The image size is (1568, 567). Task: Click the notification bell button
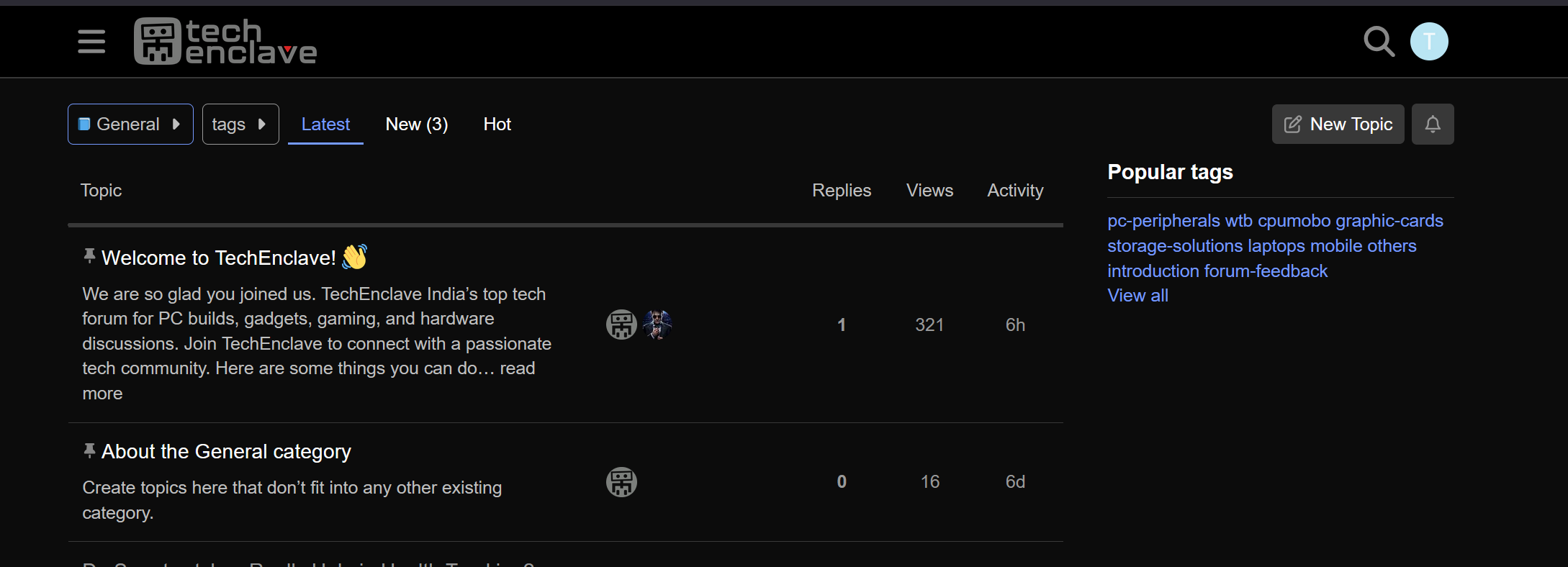pyautogui.click(x=1433, y=124)
